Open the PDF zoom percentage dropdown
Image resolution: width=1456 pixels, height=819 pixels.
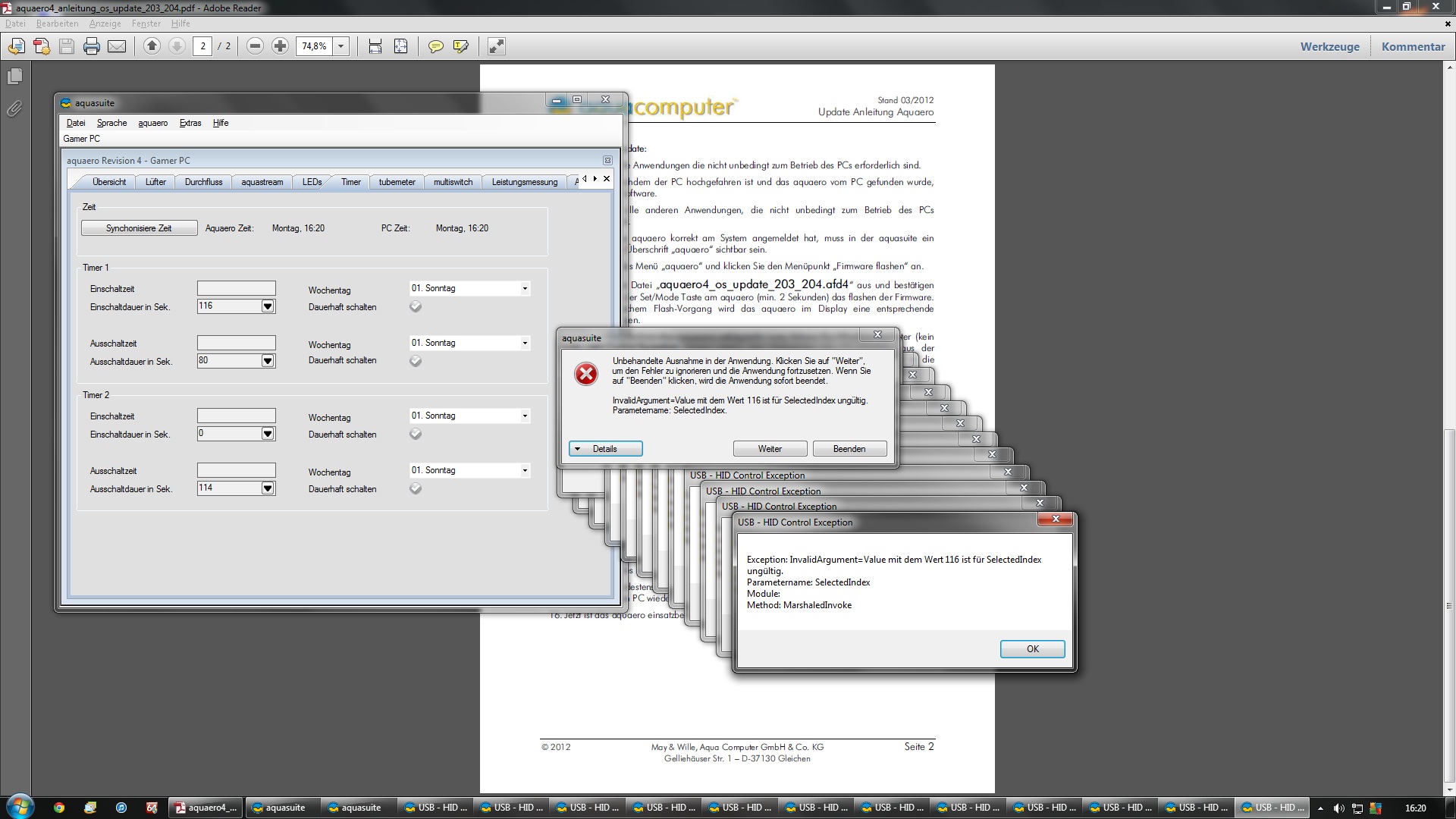341,46
